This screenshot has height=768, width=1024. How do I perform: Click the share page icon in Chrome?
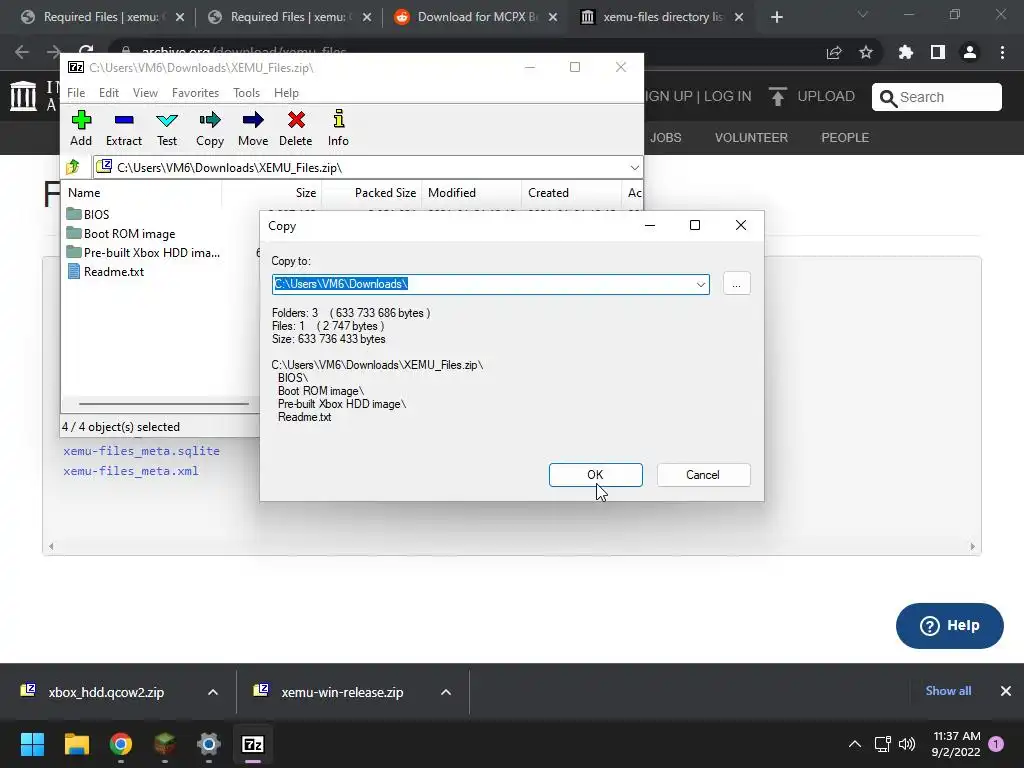tap(834, 52)
